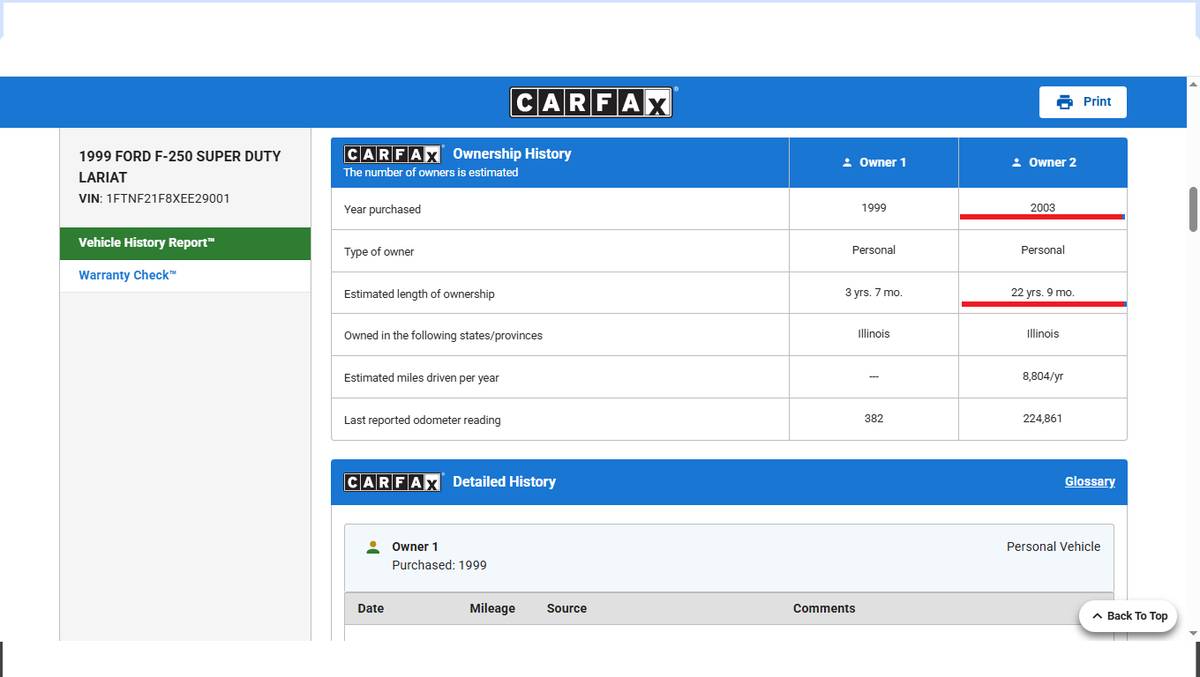Open the Glossary link
Image resolution: width=1200 pixels, height=677 pixels.
click(1089, 482)
